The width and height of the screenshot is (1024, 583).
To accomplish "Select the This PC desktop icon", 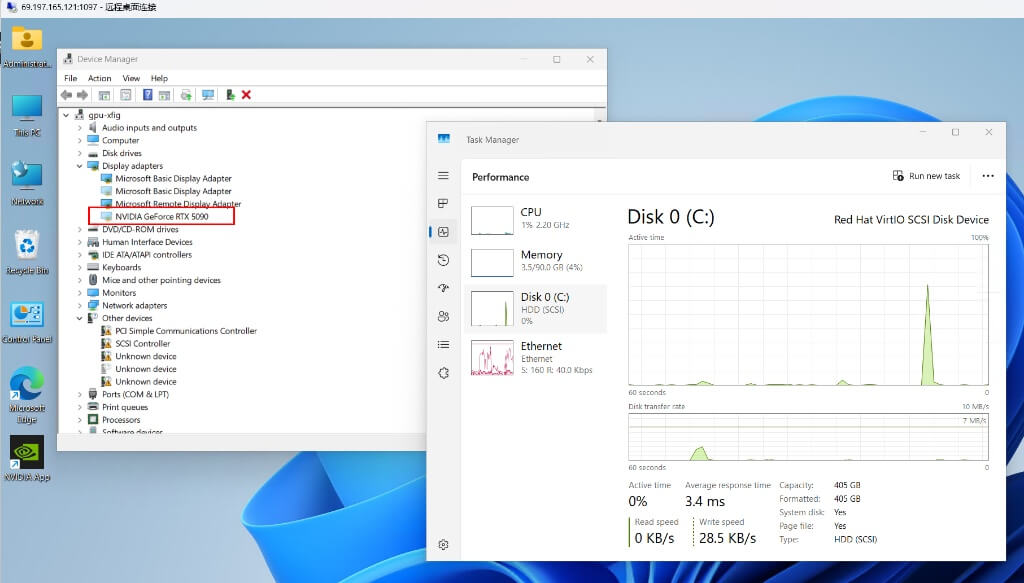I will point(27,115).
